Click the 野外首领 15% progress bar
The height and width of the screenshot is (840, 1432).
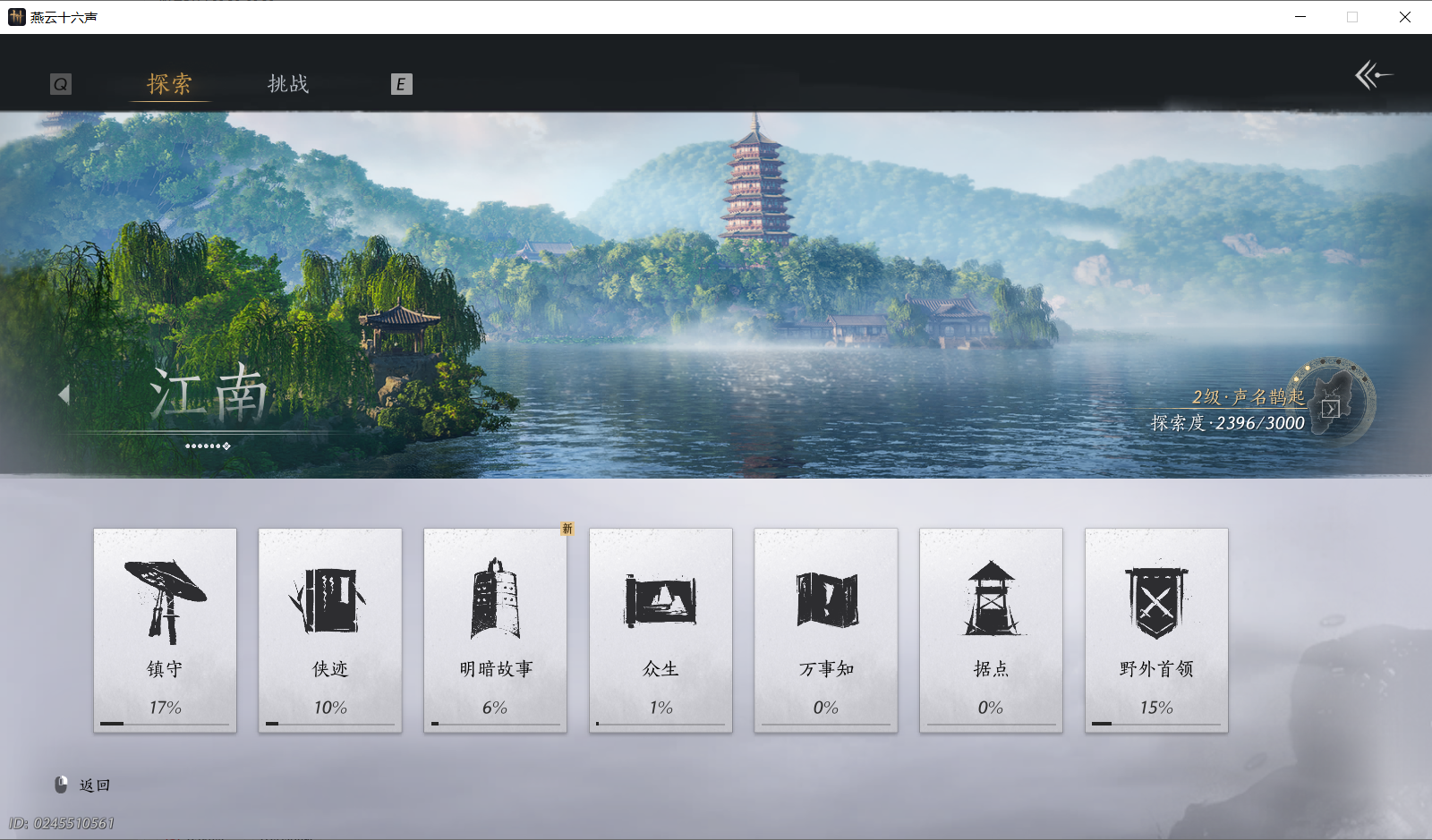(1156, 723)
